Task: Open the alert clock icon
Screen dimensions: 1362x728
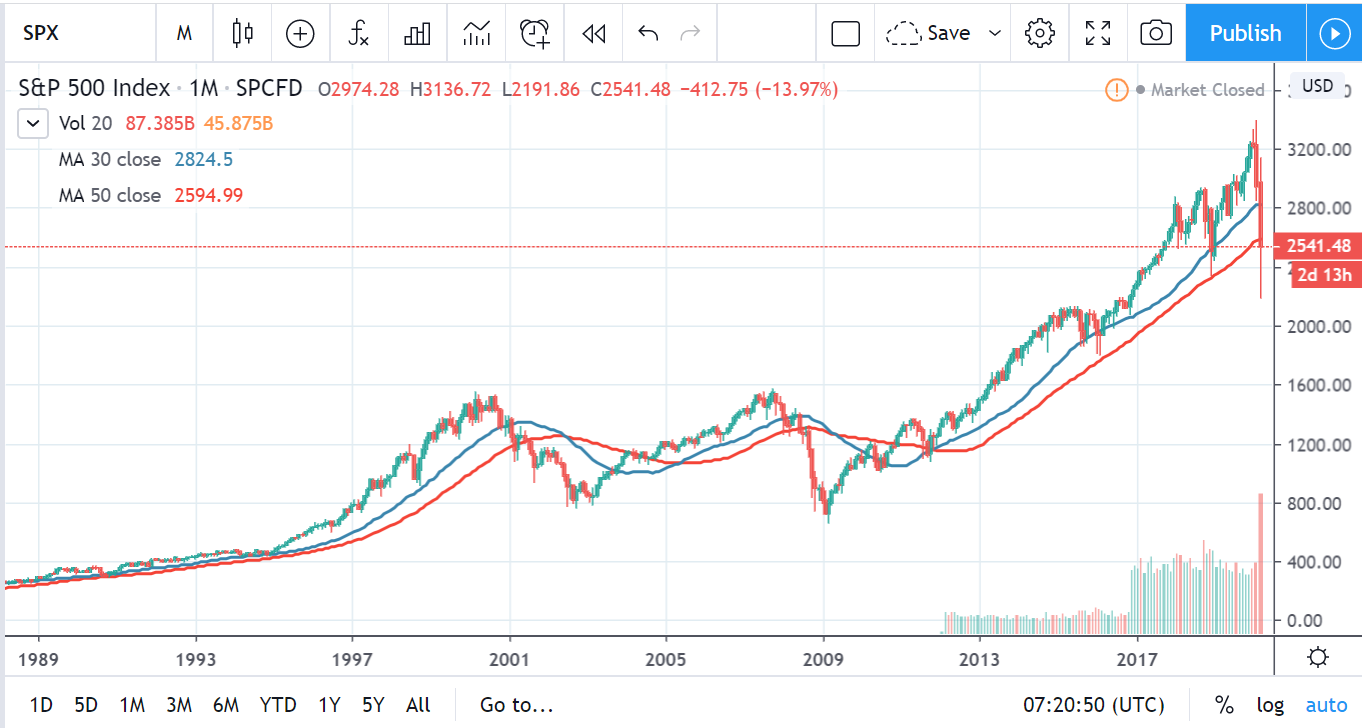Action: [x=534, y=33]
